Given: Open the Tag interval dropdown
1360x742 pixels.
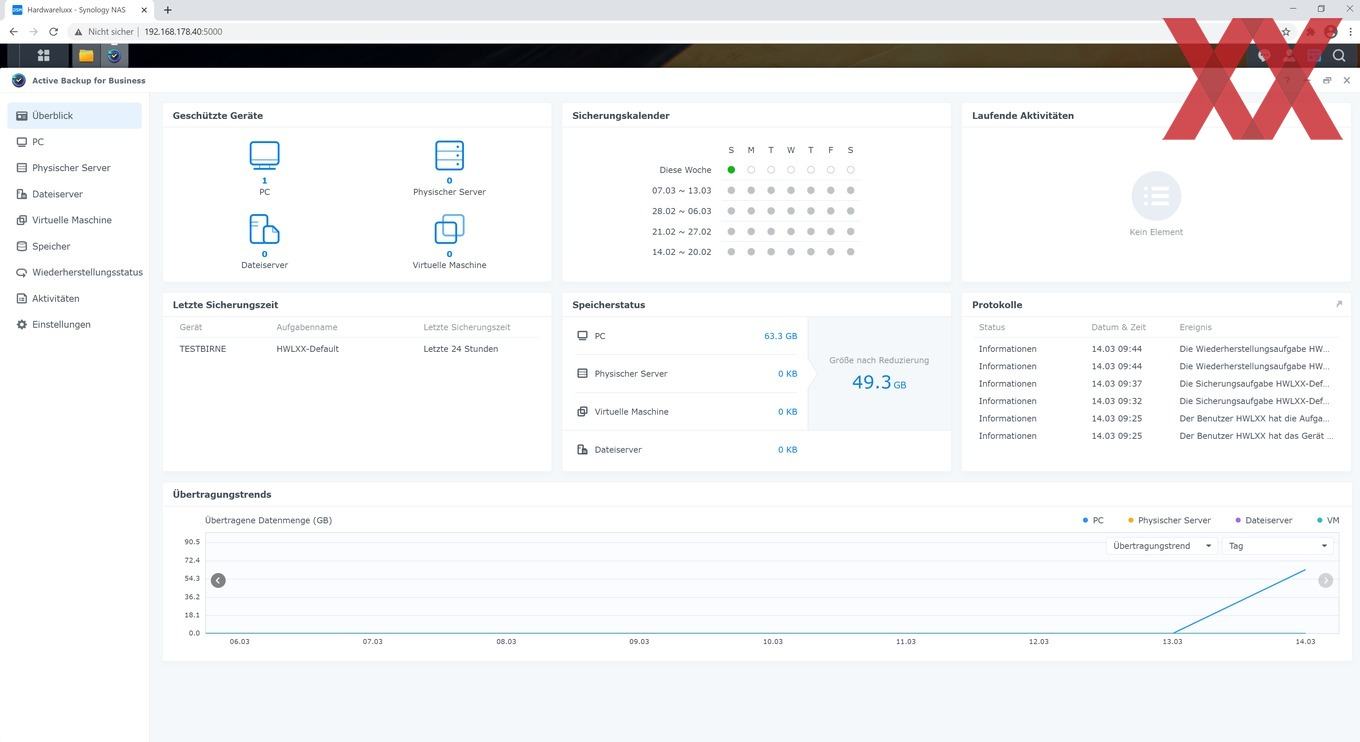Looking at the screenshot, I should coord(1278,546).
